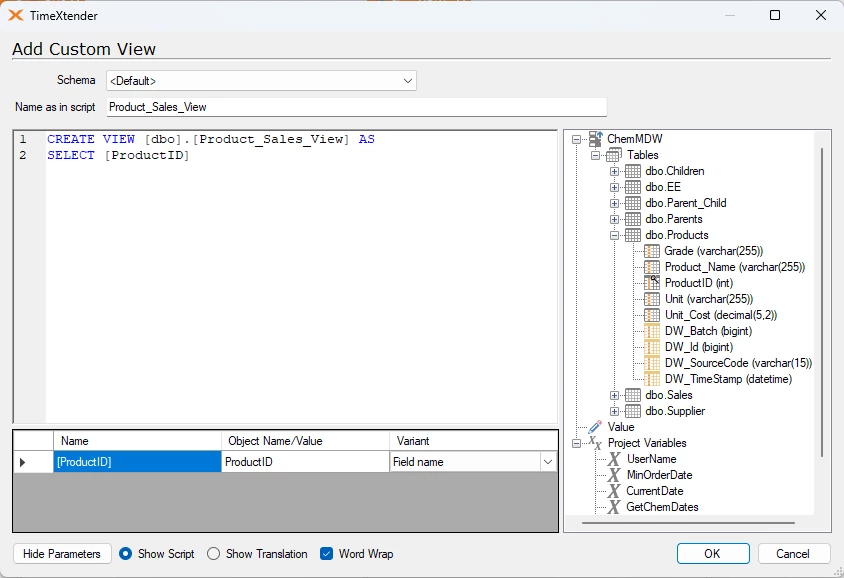The image size is (844, 578).
Task: Click the Unit (varchar) field icon
Action: [652, 299]
